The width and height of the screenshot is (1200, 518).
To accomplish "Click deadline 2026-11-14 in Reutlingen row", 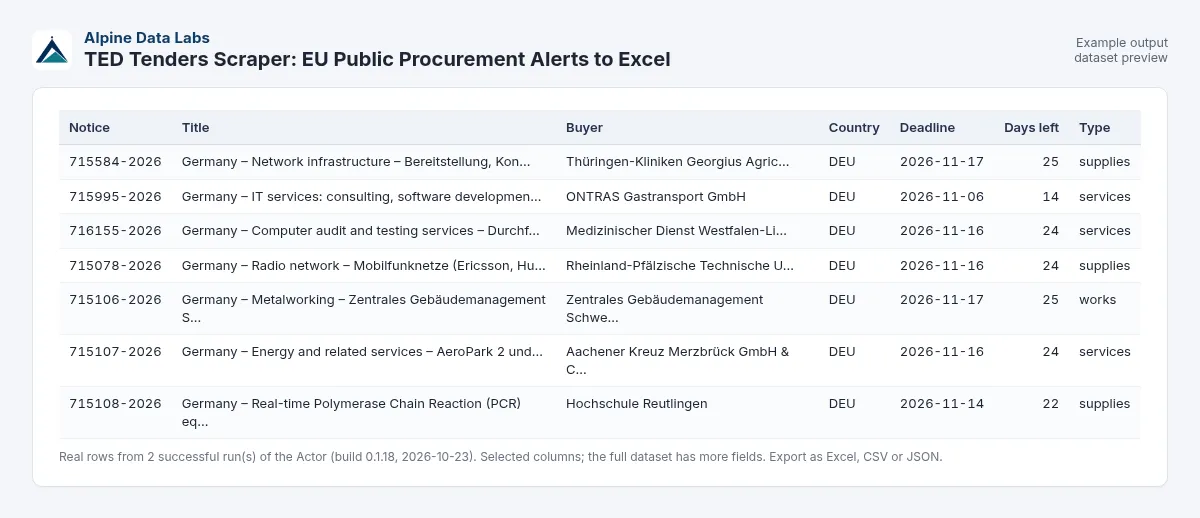I will [942, 404].
